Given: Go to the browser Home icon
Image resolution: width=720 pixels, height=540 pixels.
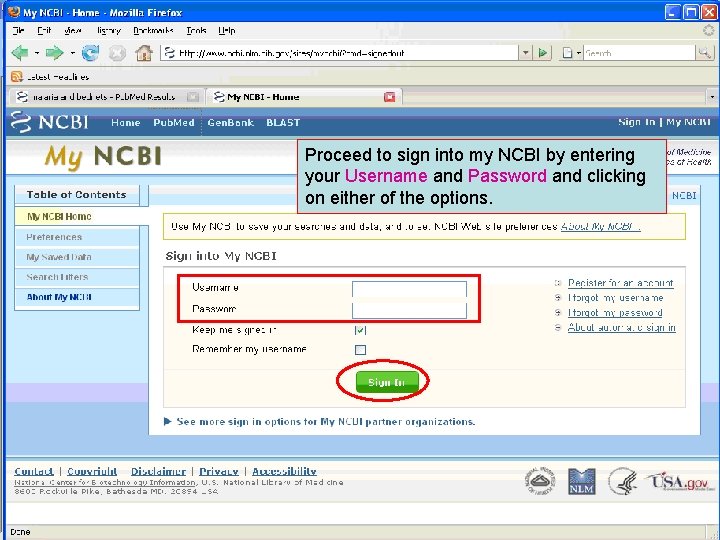Looking at the screenshot, I should (x=144, y=53).
